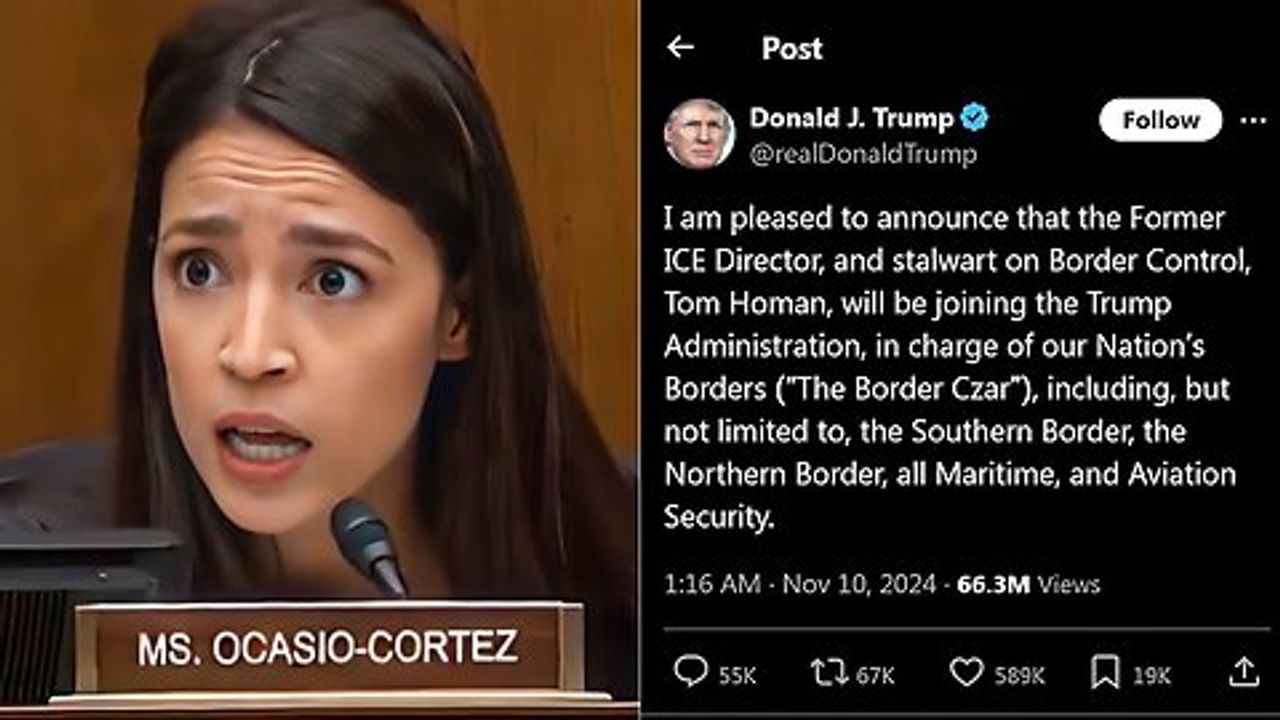Screen dimensions: 1280x720
Task: Open the profile avatar picture
Action: (699, 134)
